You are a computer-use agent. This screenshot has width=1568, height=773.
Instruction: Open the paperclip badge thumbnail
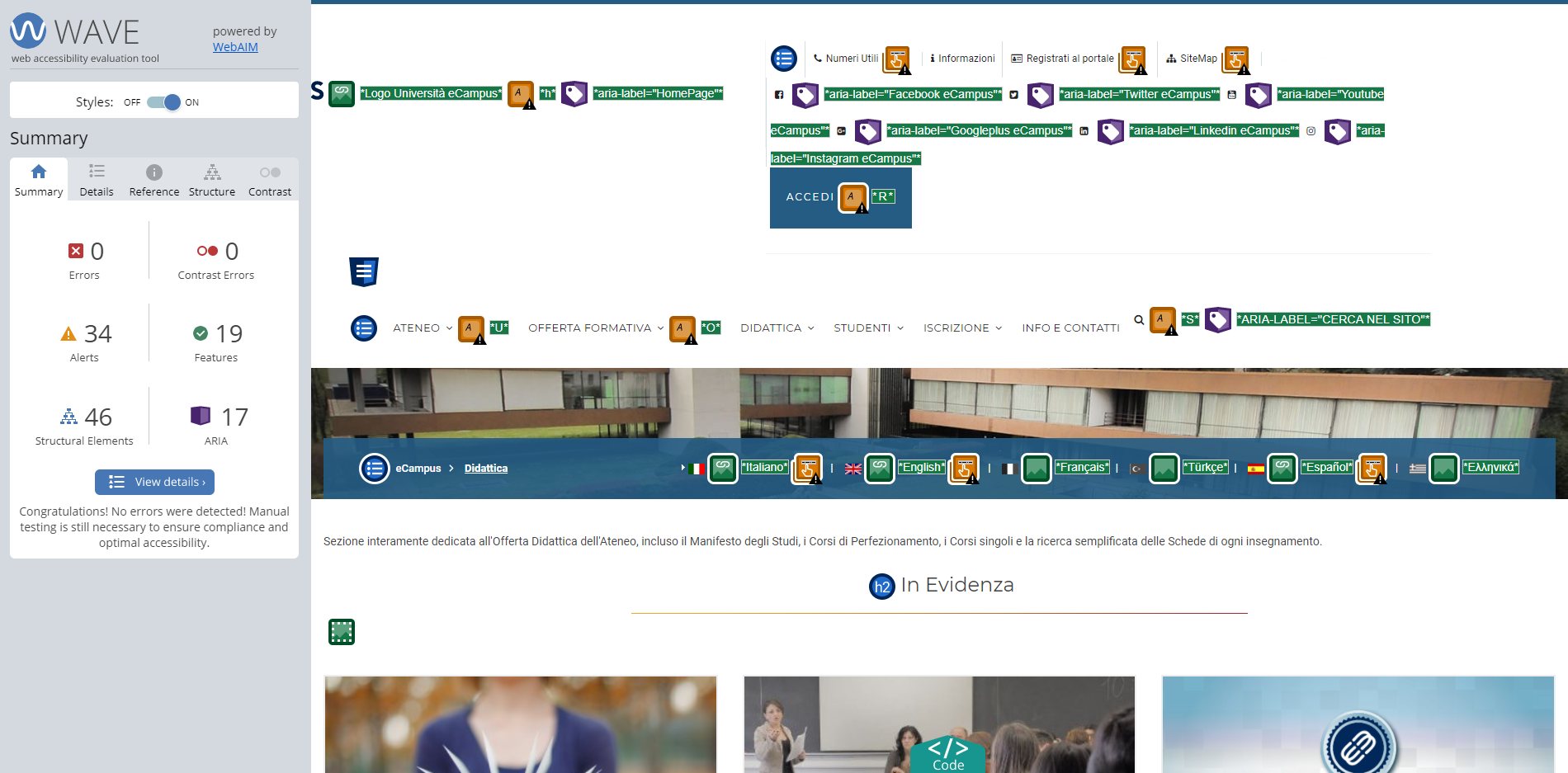point(1358,725)
